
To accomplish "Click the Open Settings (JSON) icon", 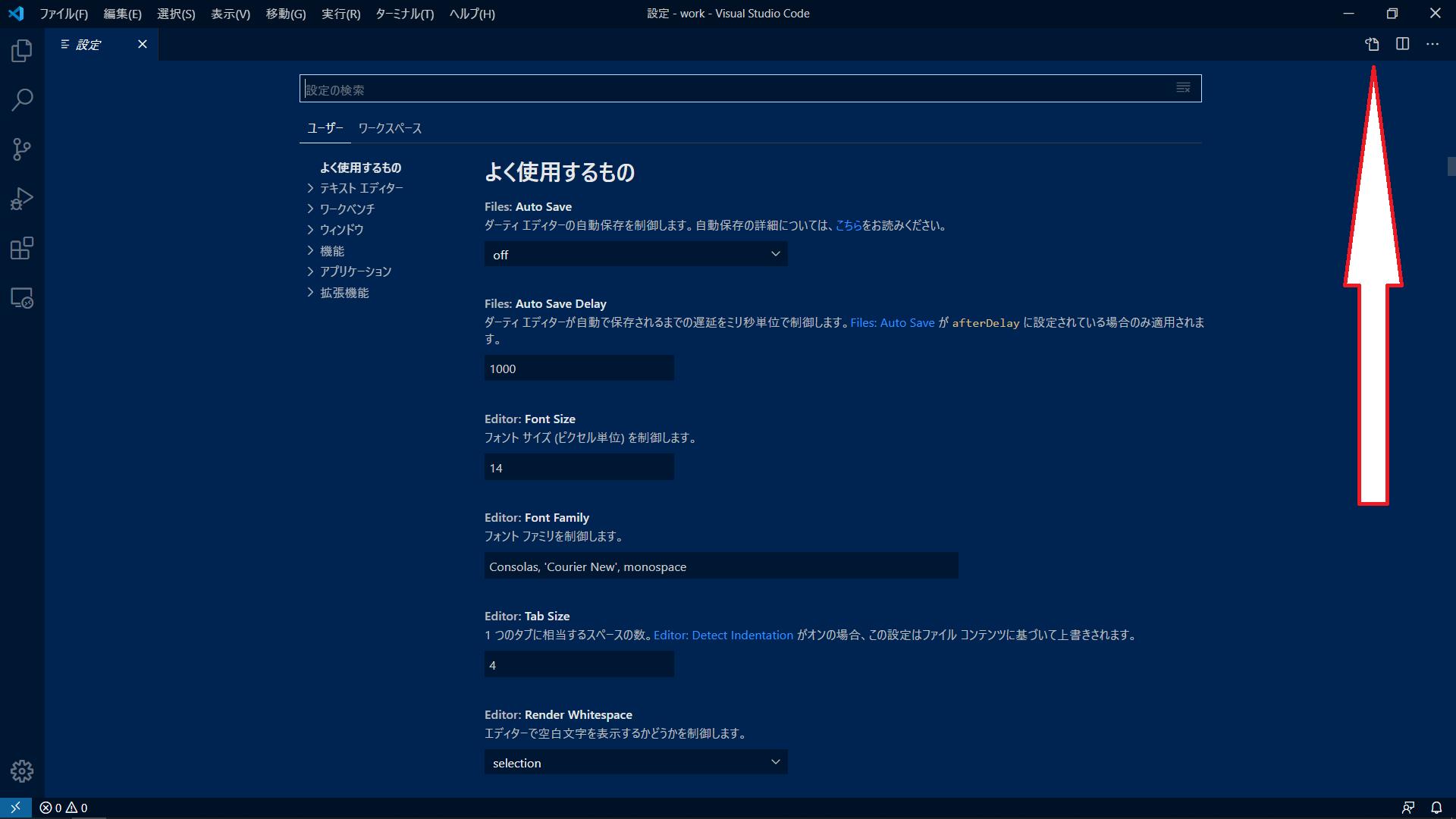I will 1372,44.
